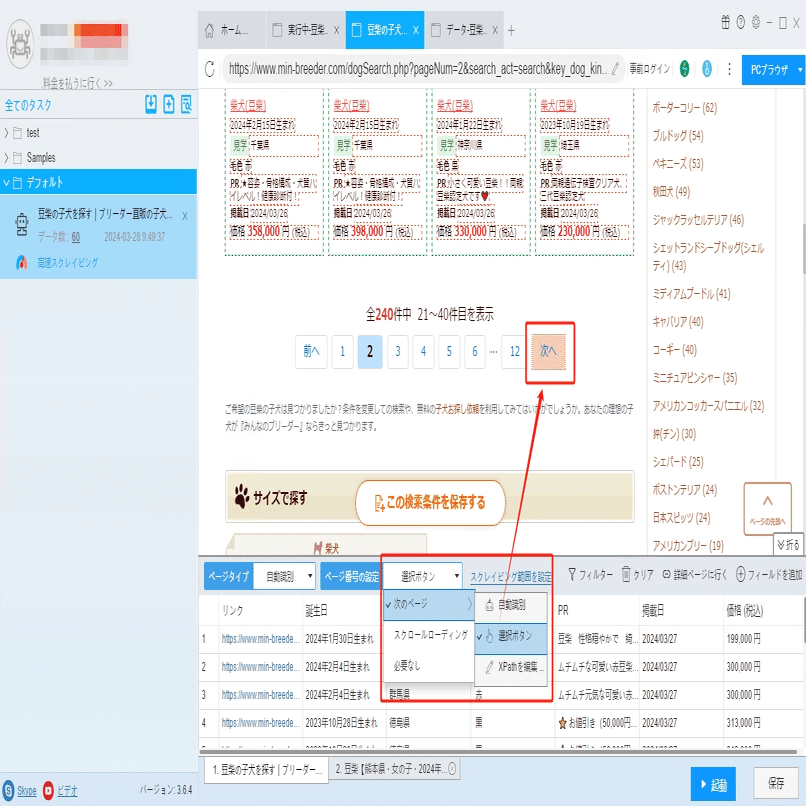Switch to the ホーム tab
The height and width of the screenshot is (806, 806).
[231, 30]
